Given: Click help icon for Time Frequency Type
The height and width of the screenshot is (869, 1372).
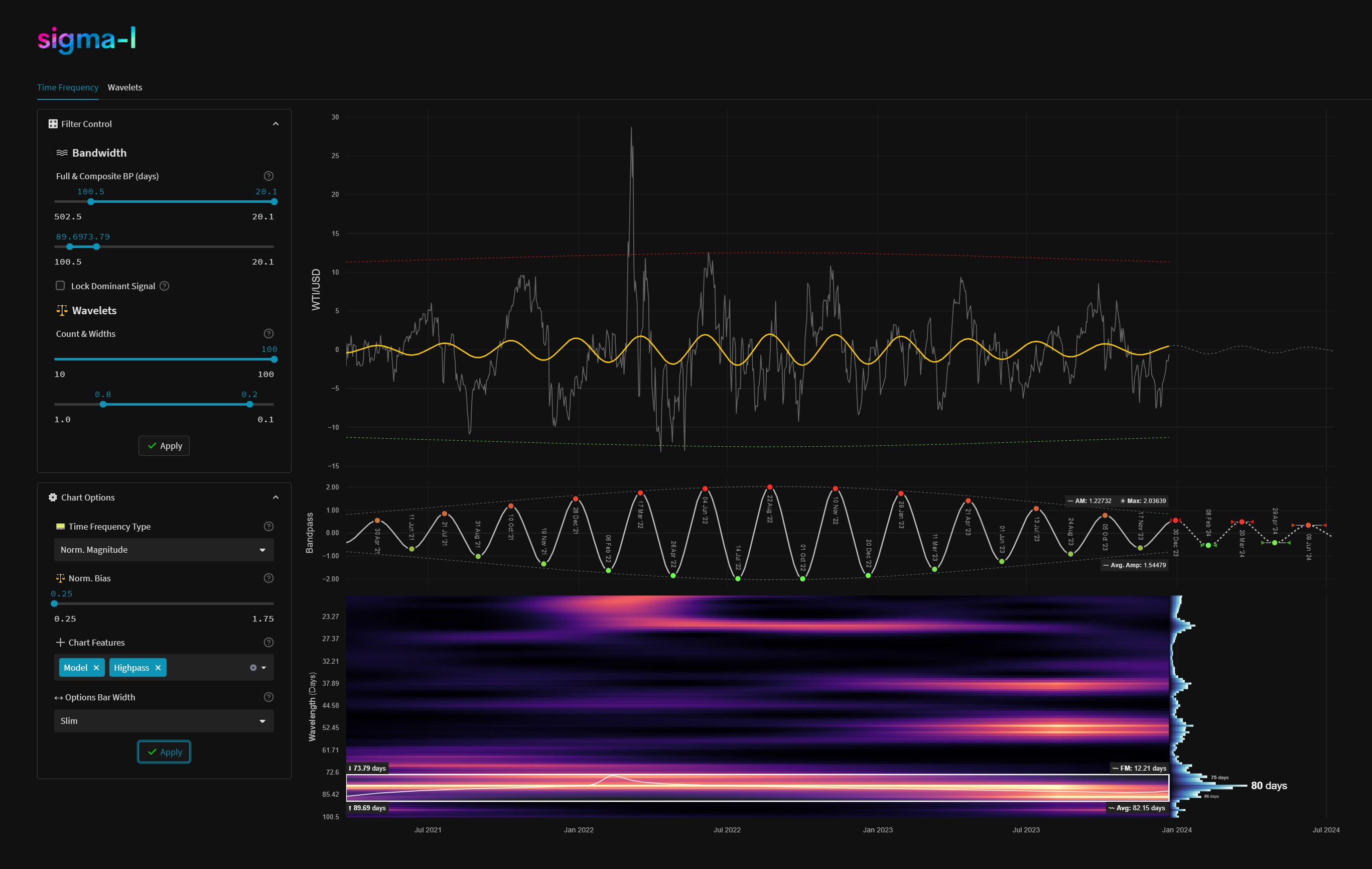Looking at the screenshot, I should [268, 527].
